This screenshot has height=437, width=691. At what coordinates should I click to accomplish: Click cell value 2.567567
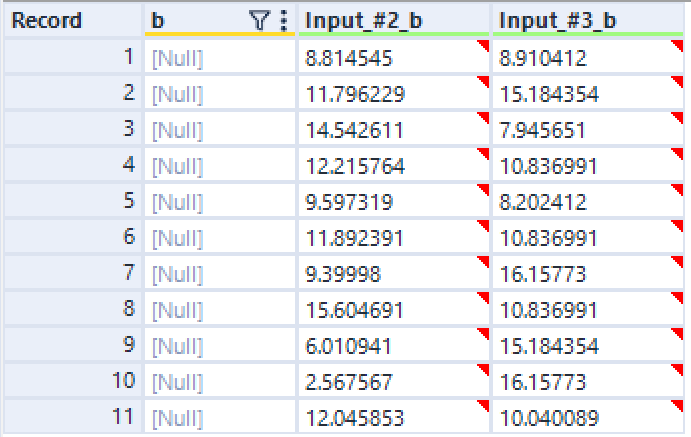(348, 382)
